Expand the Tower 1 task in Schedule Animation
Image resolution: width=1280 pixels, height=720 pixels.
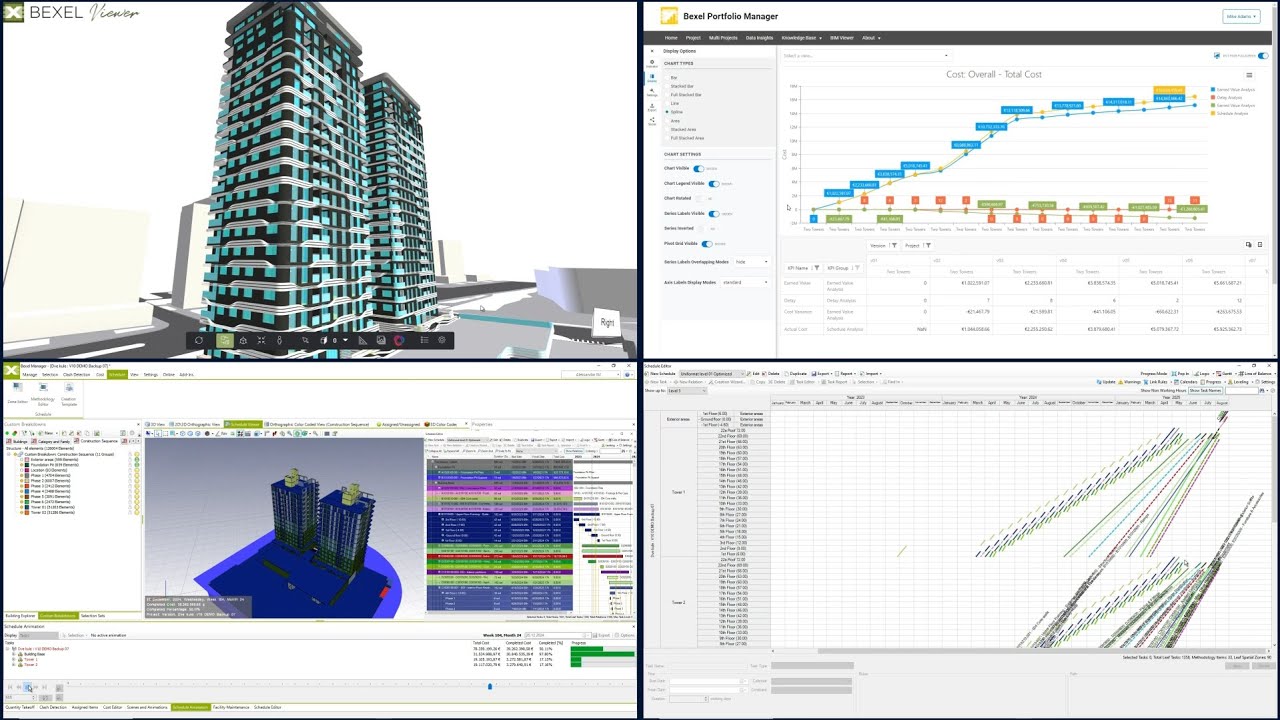point(14,660)
